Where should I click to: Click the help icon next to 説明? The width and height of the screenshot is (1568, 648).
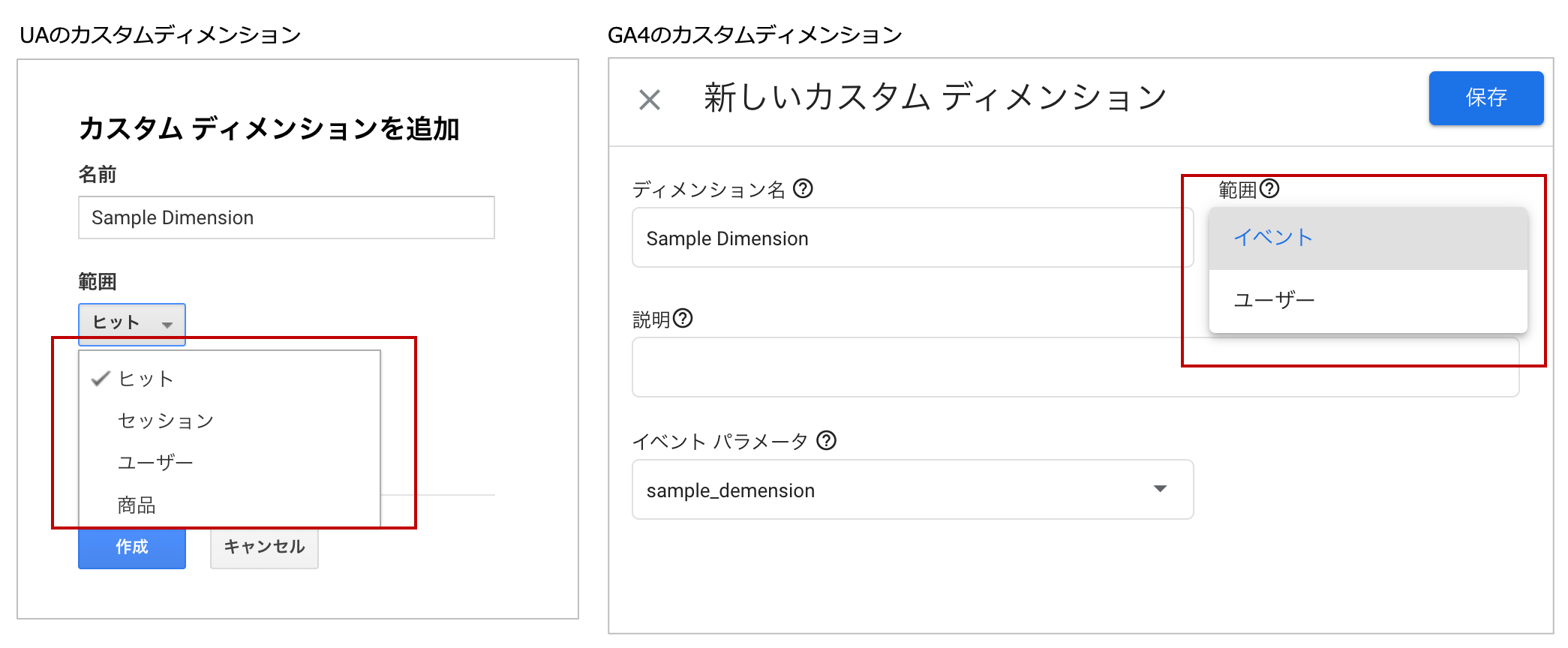pyautogui.click(x=681, y=319)
